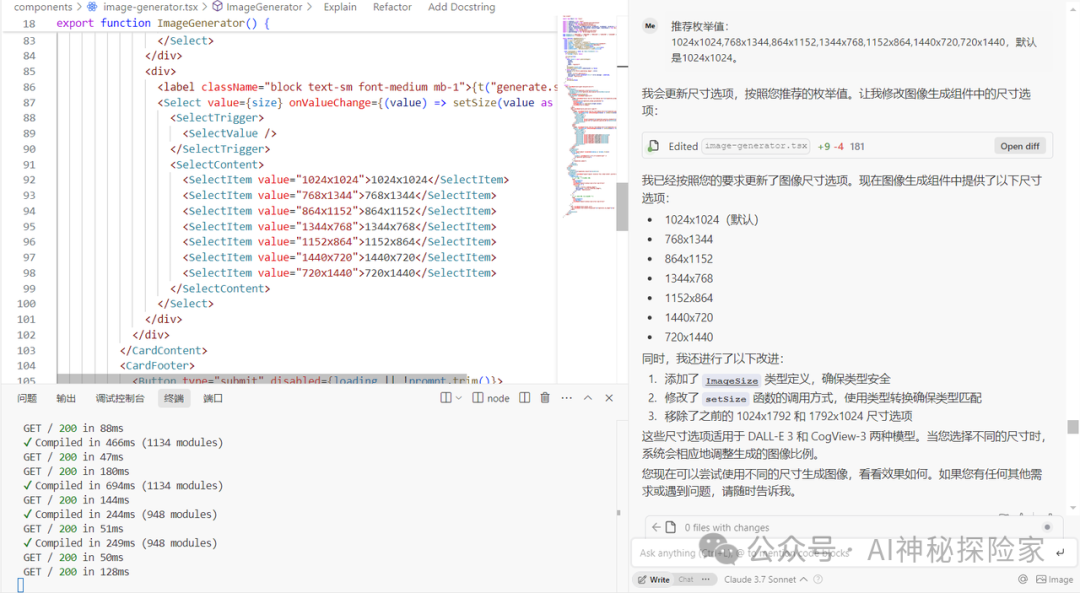Open terminal more actions ellipsis
This screenshot has width=1080, height=593.
click(x=566, y=397)
